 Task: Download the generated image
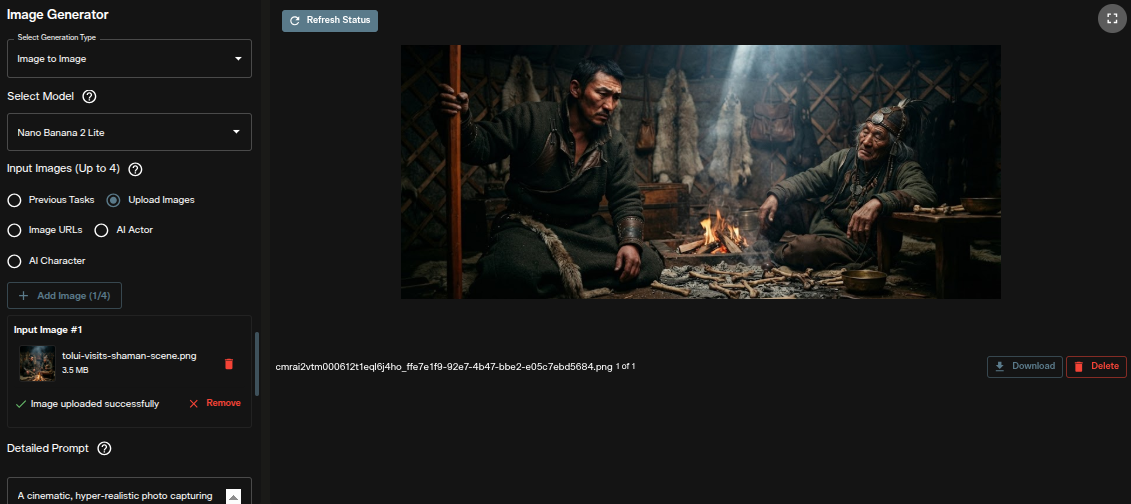click(x=1025, y=366)
